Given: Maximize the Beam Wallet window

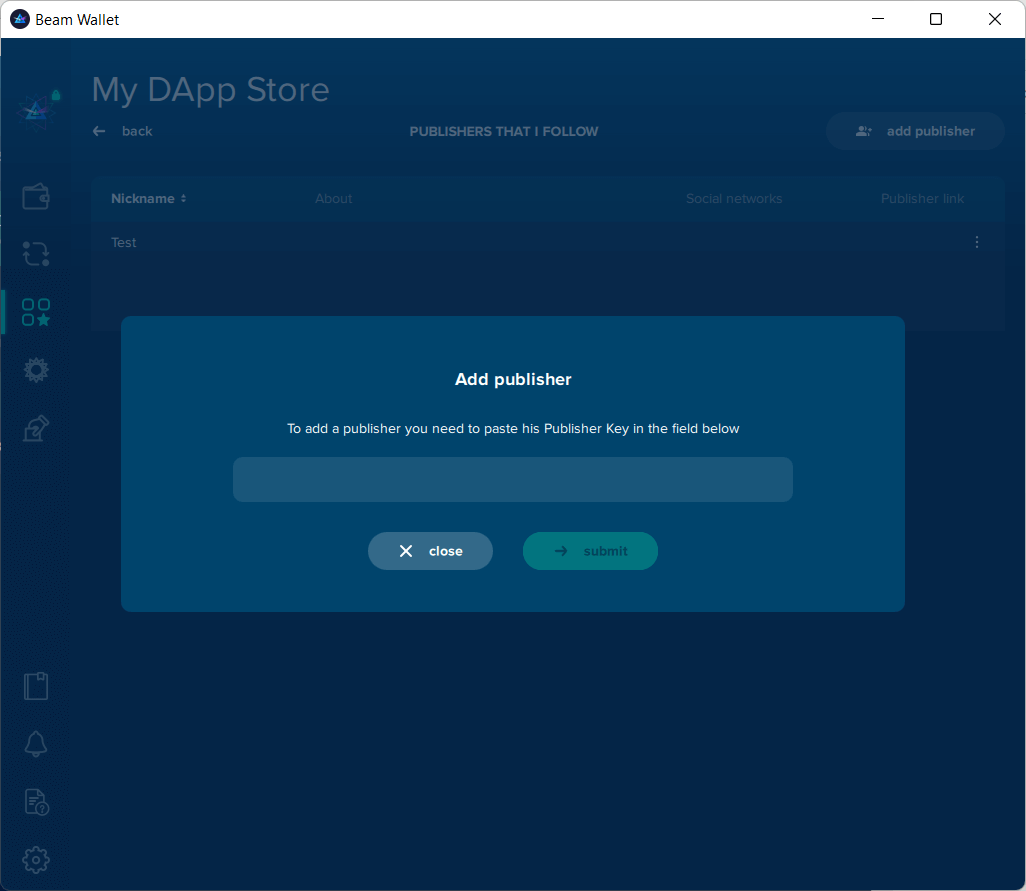Looking at the screenshot, I should 936,19.
